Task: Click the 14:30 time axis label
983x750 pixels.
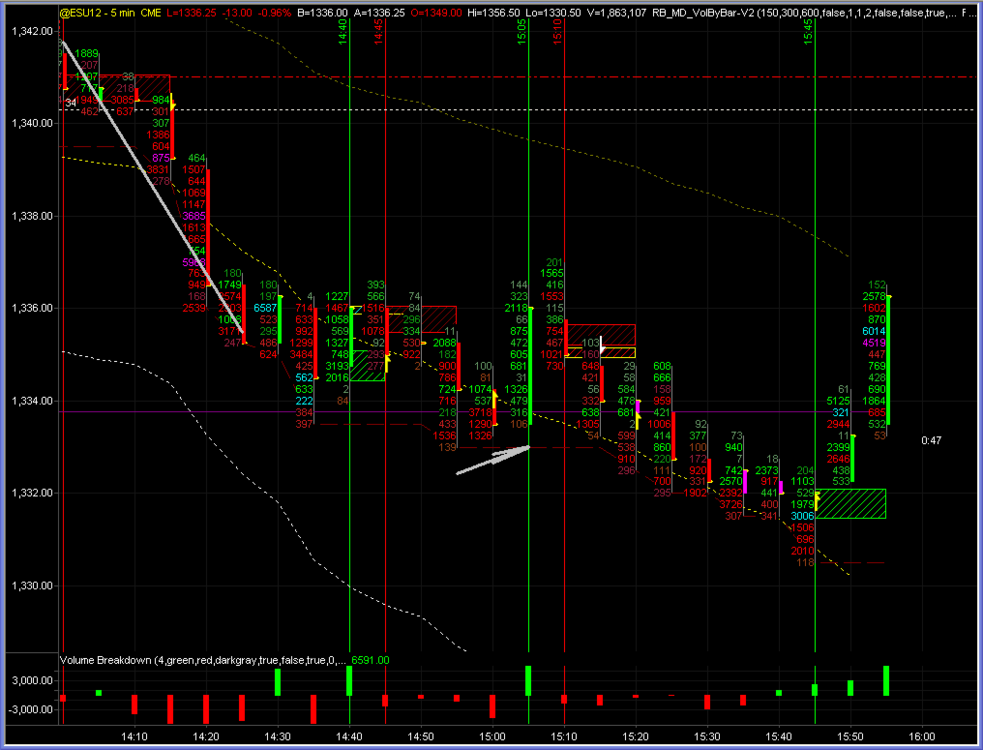Action: pyautogui.click(x=277, y=737)
